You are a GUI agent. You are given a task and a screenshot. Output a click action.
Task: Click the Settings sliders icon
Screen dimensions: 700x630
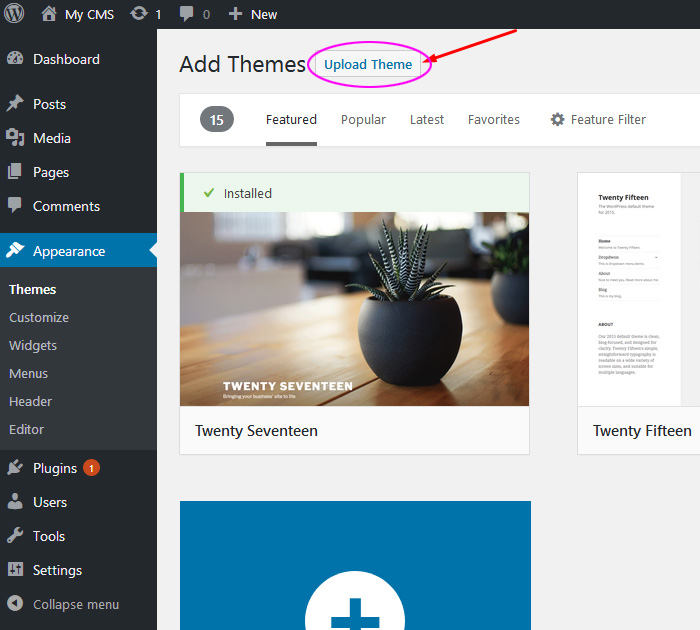click(15, 569)
